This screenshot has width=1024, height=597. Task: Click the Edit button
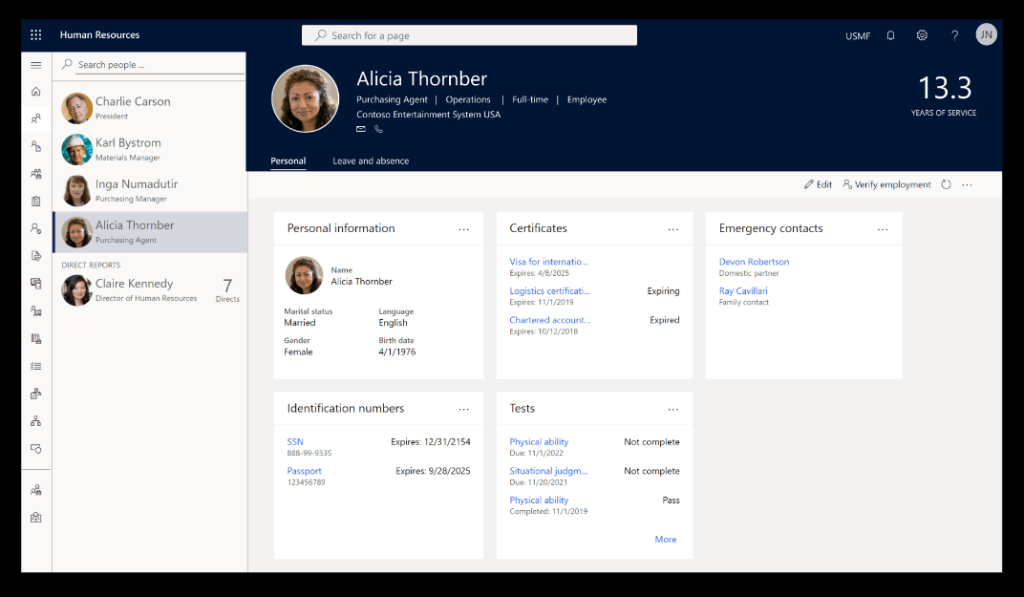point(818,185)
